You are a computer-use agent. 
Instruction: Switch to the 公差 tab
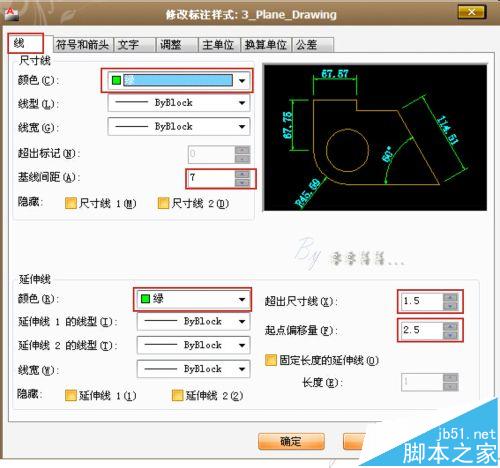[313, 45]
